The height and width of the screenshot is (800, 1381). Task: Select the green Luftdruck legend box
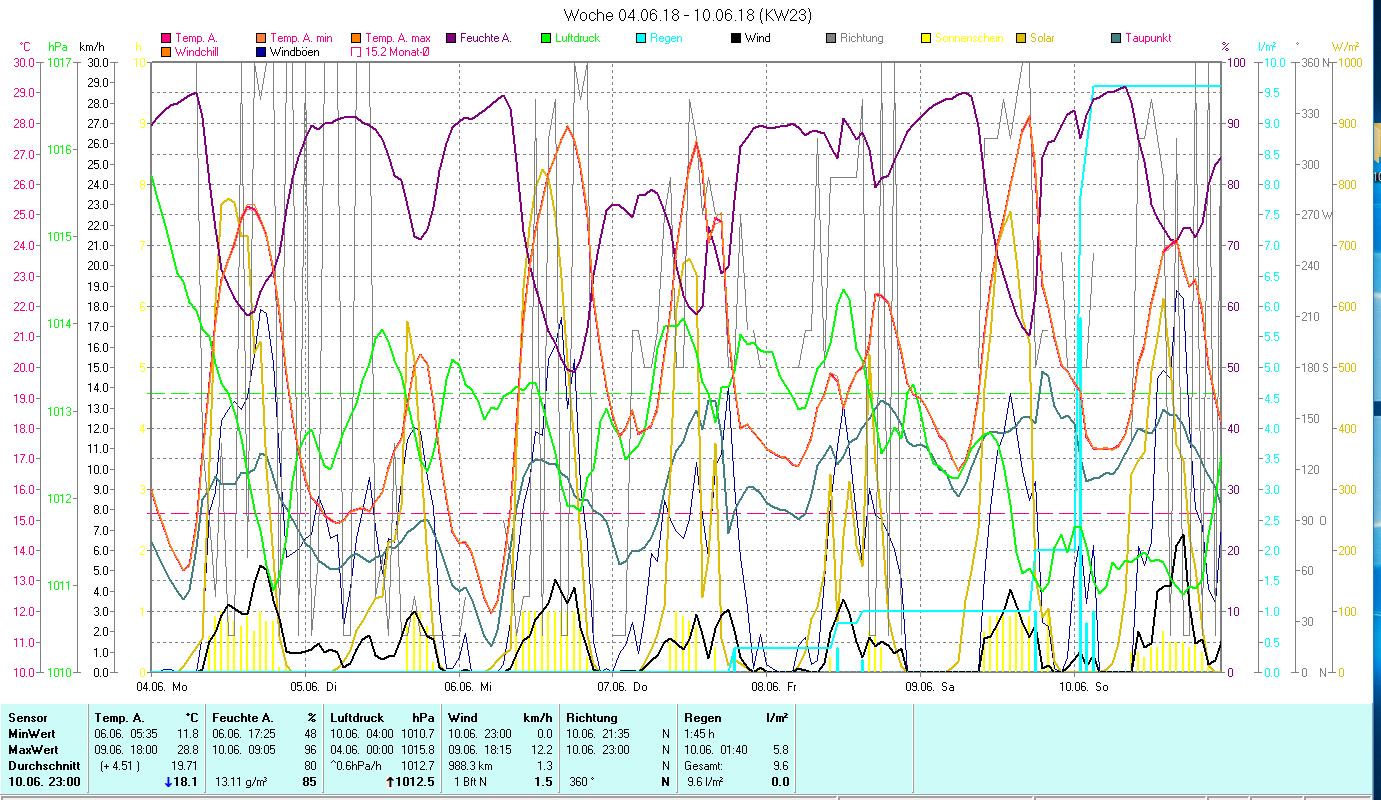[546, 38]
